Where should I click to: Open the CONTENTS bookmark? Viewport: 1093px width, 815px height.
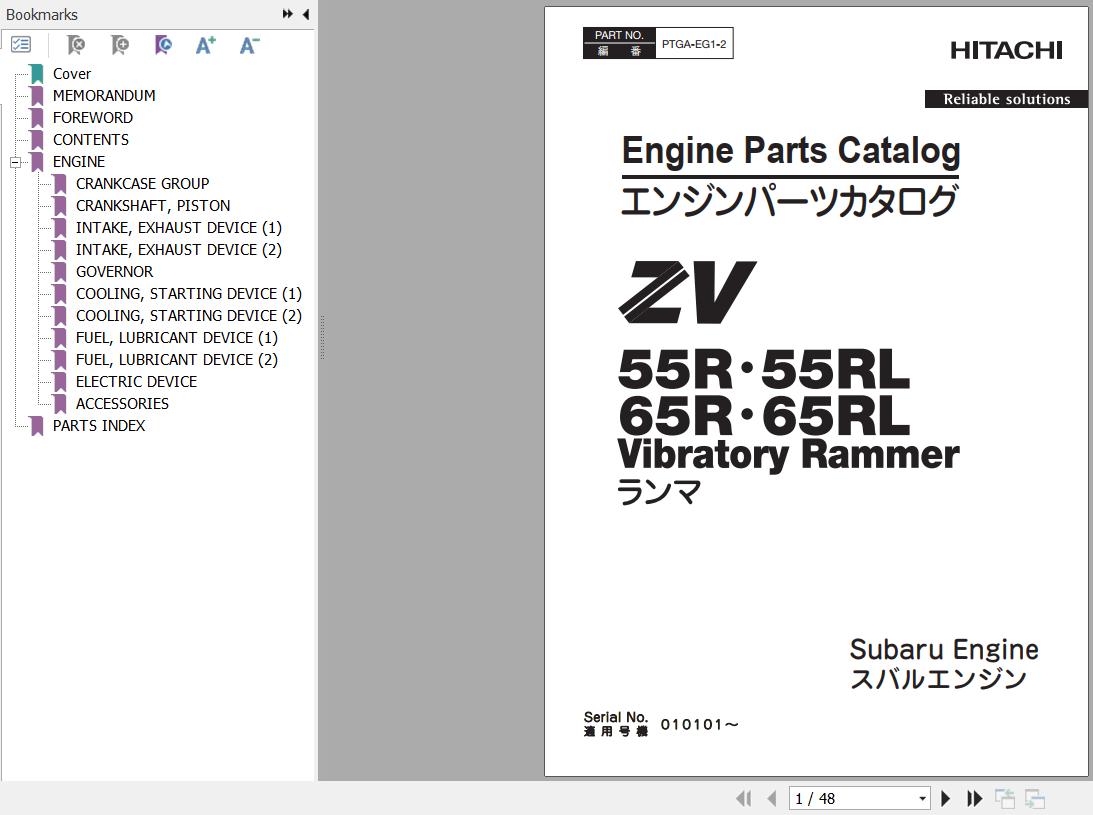tap(91, 140)
